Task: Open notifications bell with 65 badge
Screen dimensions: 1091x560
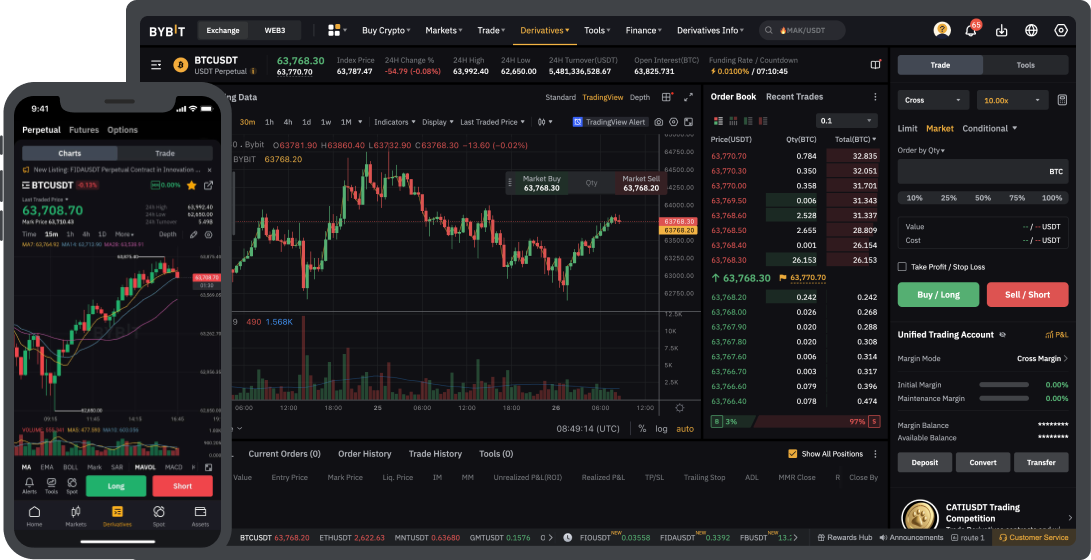Action: [x=971, y=30]
